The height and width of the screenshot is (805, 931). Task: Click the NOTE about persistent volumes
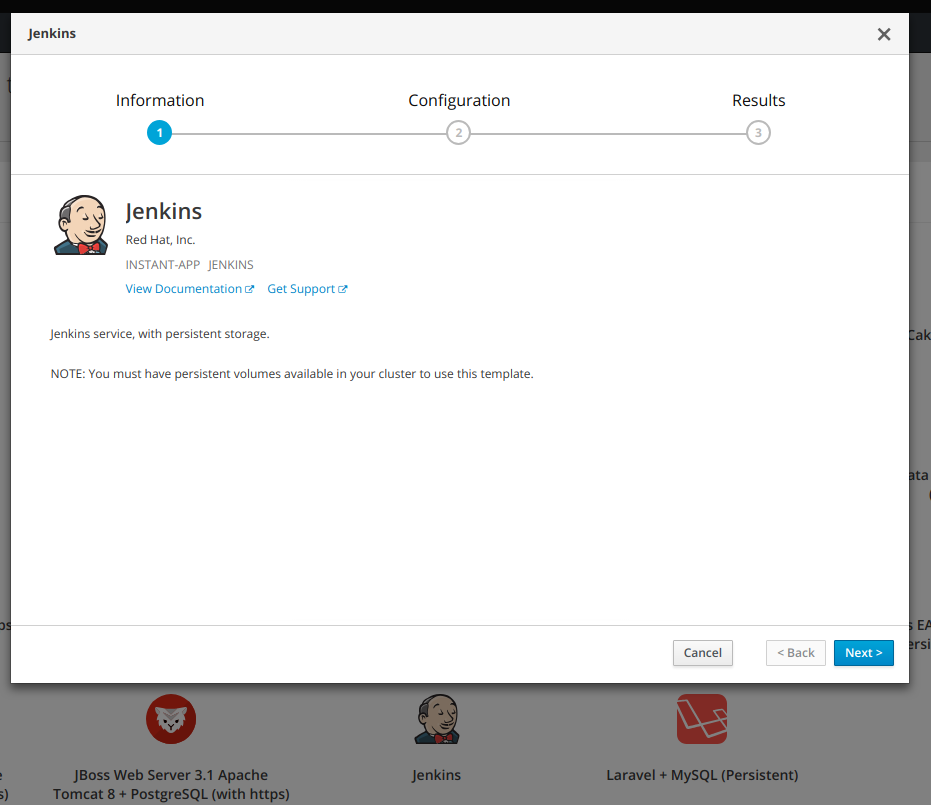click(292, 374)
